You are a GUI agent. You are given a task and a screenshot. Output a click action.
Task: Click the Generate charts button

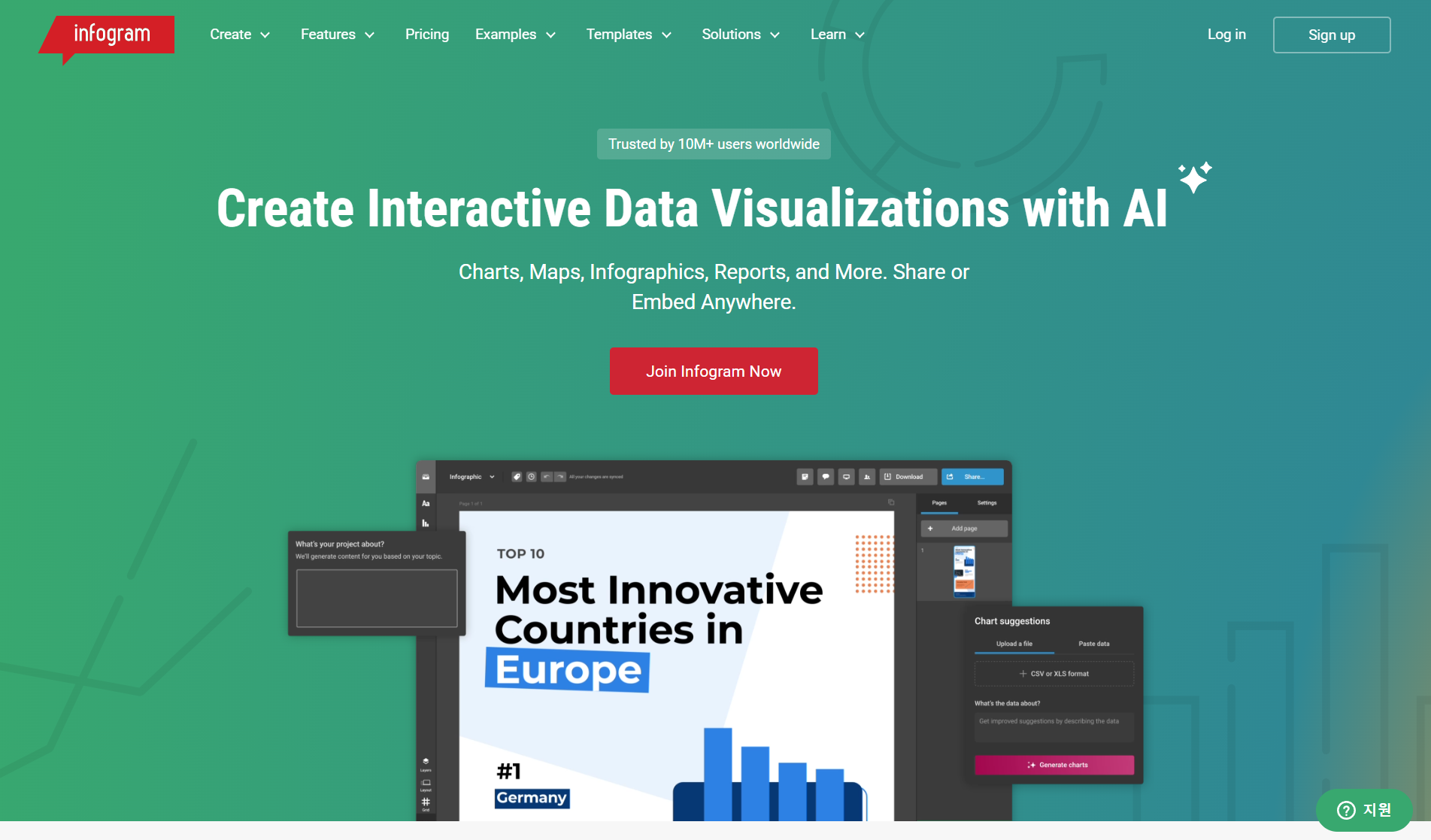tap(1054, 765)
